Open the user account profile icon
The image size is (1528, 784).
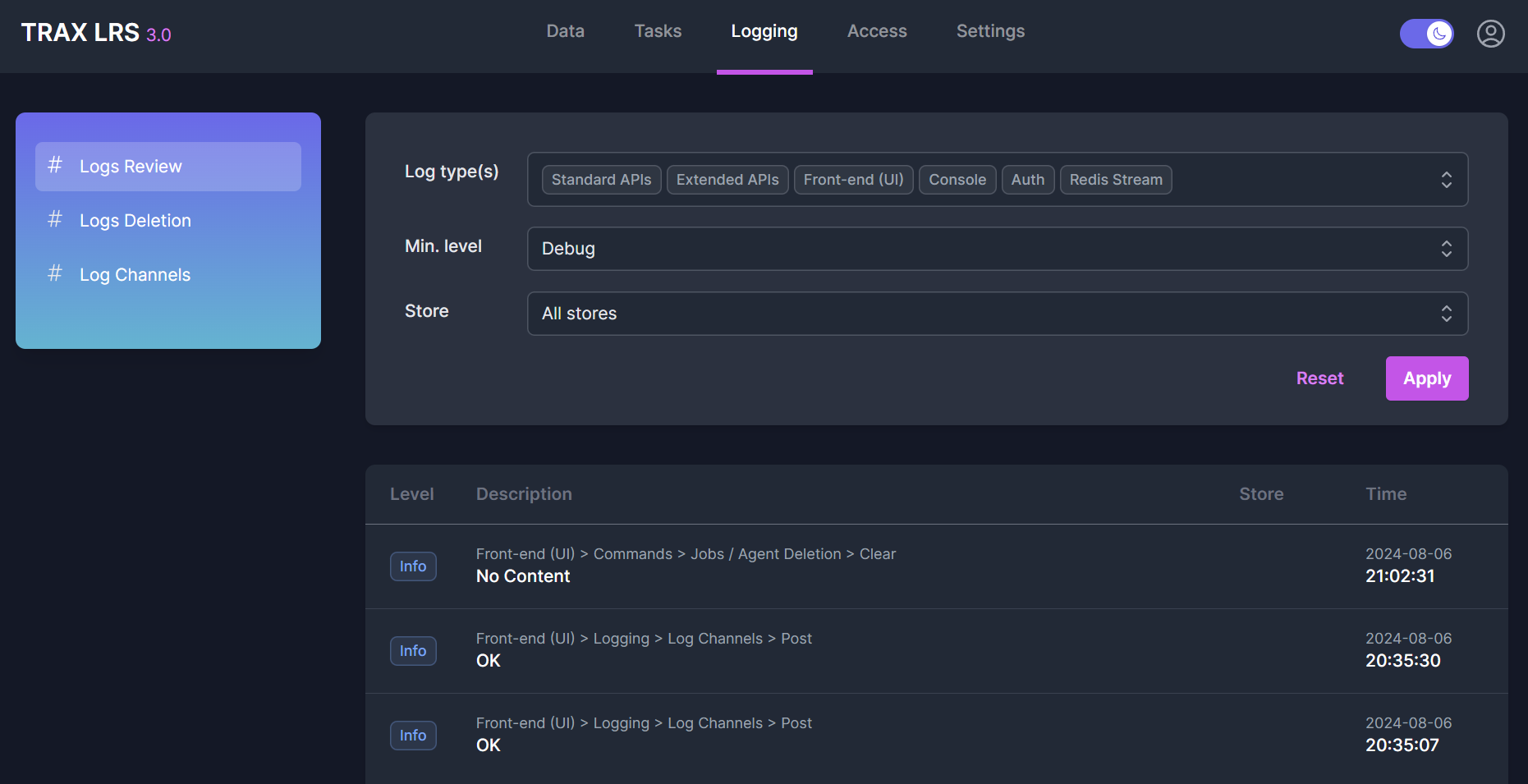tap(1490, 34)
